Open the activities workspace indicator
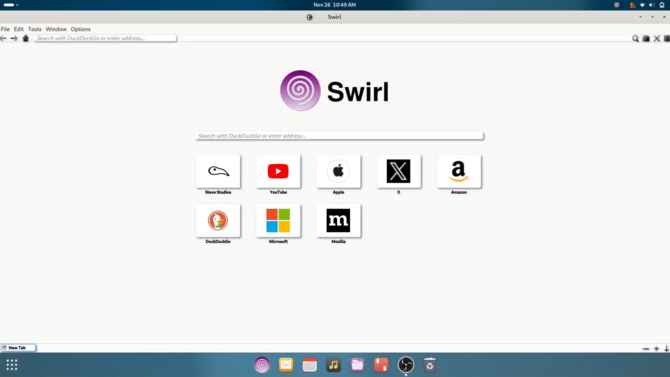Viewport: 670px width, 377px height. 11,5
